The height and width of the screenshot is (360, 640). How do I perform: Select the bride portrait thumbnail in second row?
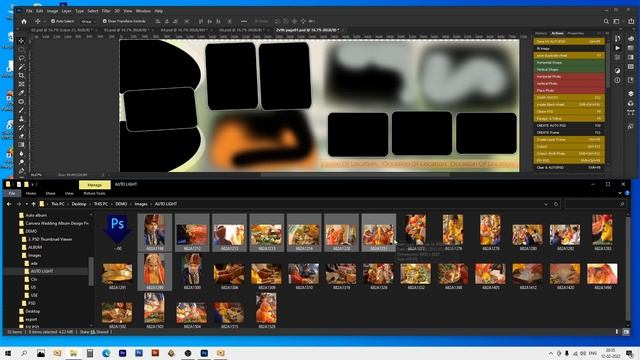[x=154, y=271]
